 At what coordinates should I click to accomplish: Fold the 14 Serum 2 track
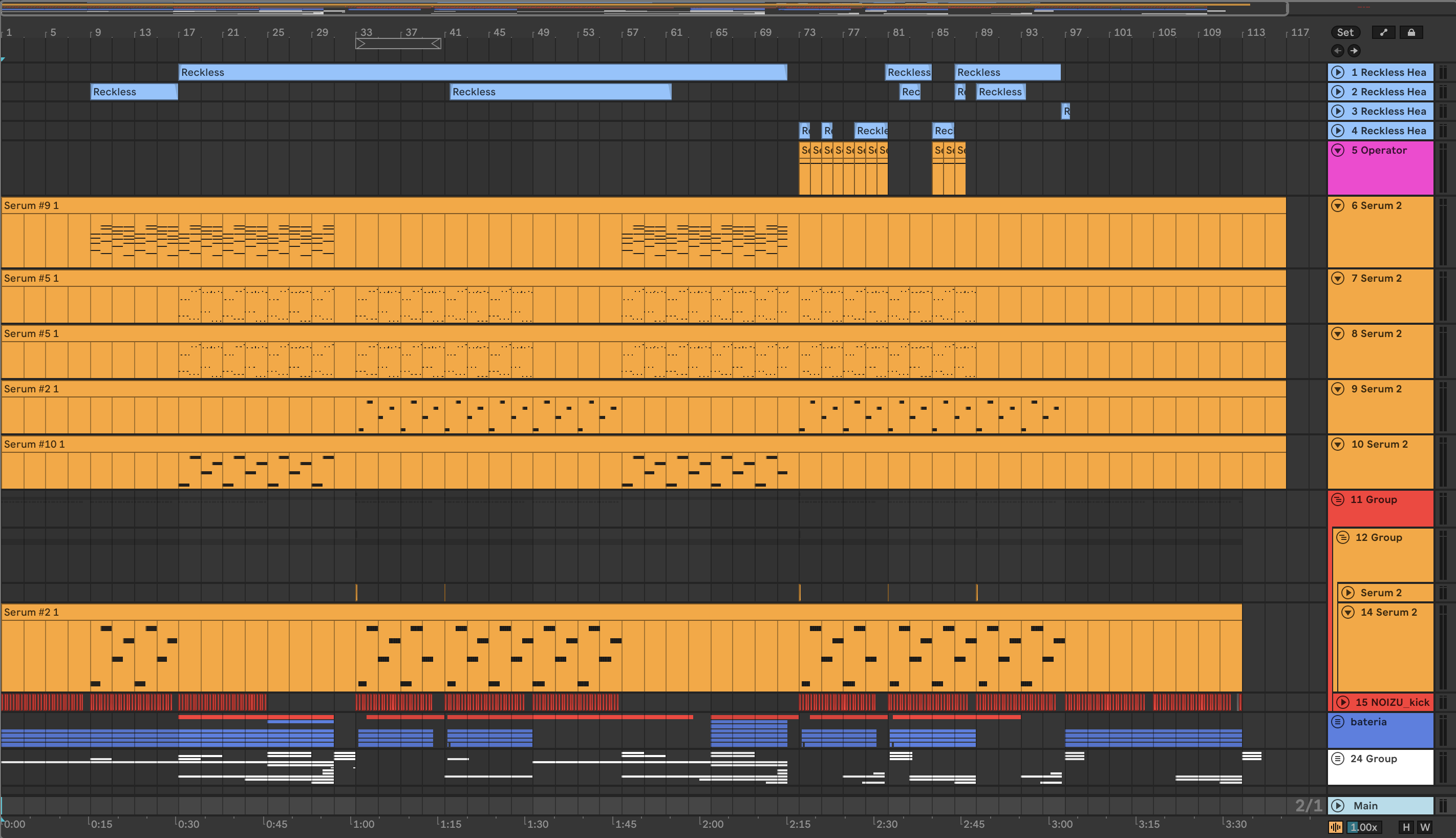1348,613
